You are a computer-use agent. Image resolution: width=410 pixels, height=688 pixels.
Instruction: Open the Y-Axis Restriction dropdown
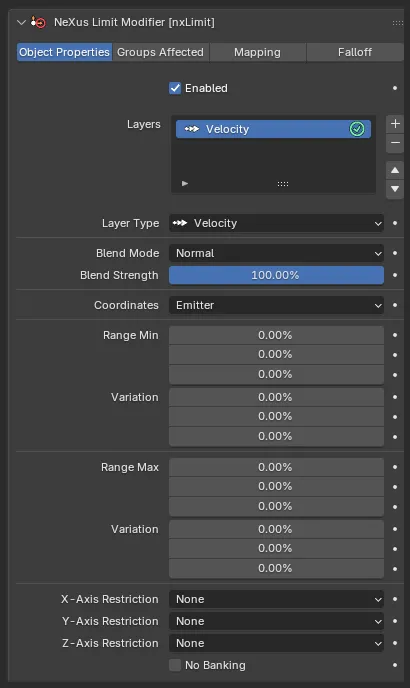point(276,621)
